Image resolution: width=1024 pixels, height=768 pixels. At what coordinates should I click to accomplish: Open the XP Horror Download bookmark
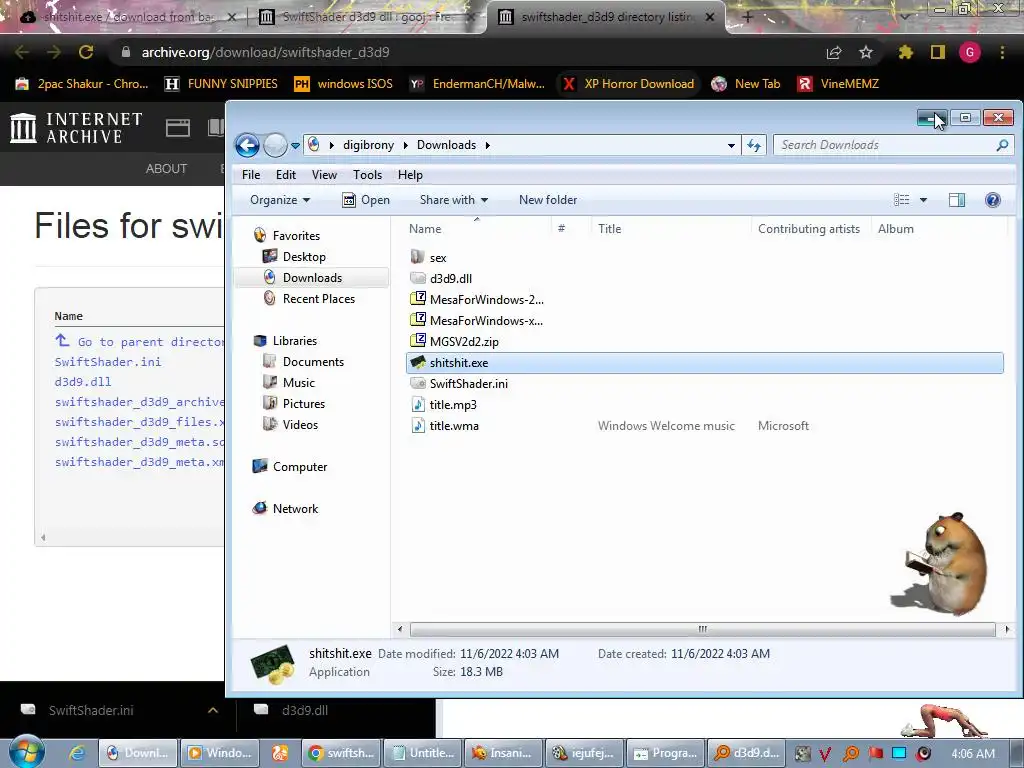tap(629, 84)
